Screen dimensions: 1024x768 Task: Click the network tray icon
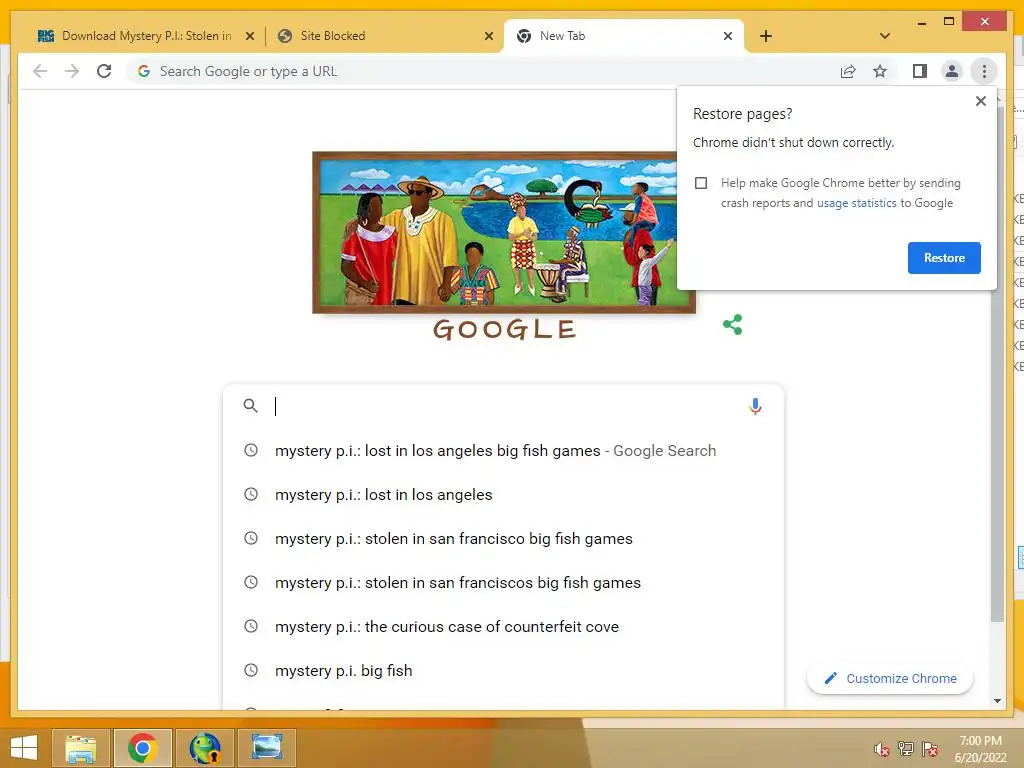[x=905, y=749]
